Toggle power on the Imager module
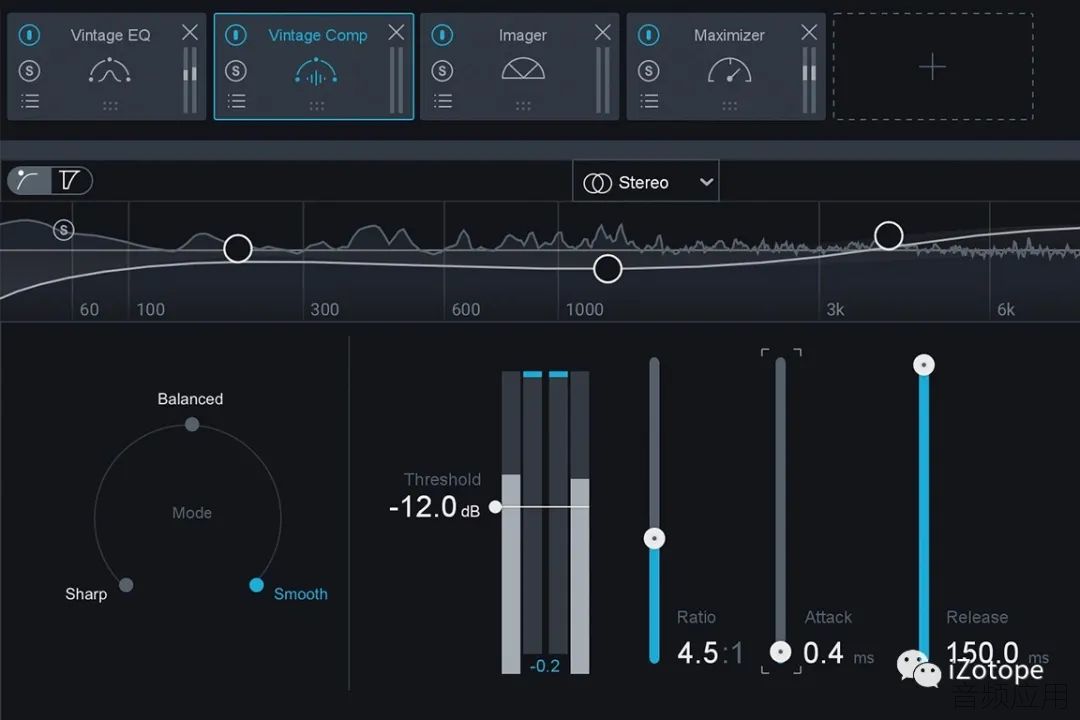Screen dimensions: 1080x720 click(442, 34)
